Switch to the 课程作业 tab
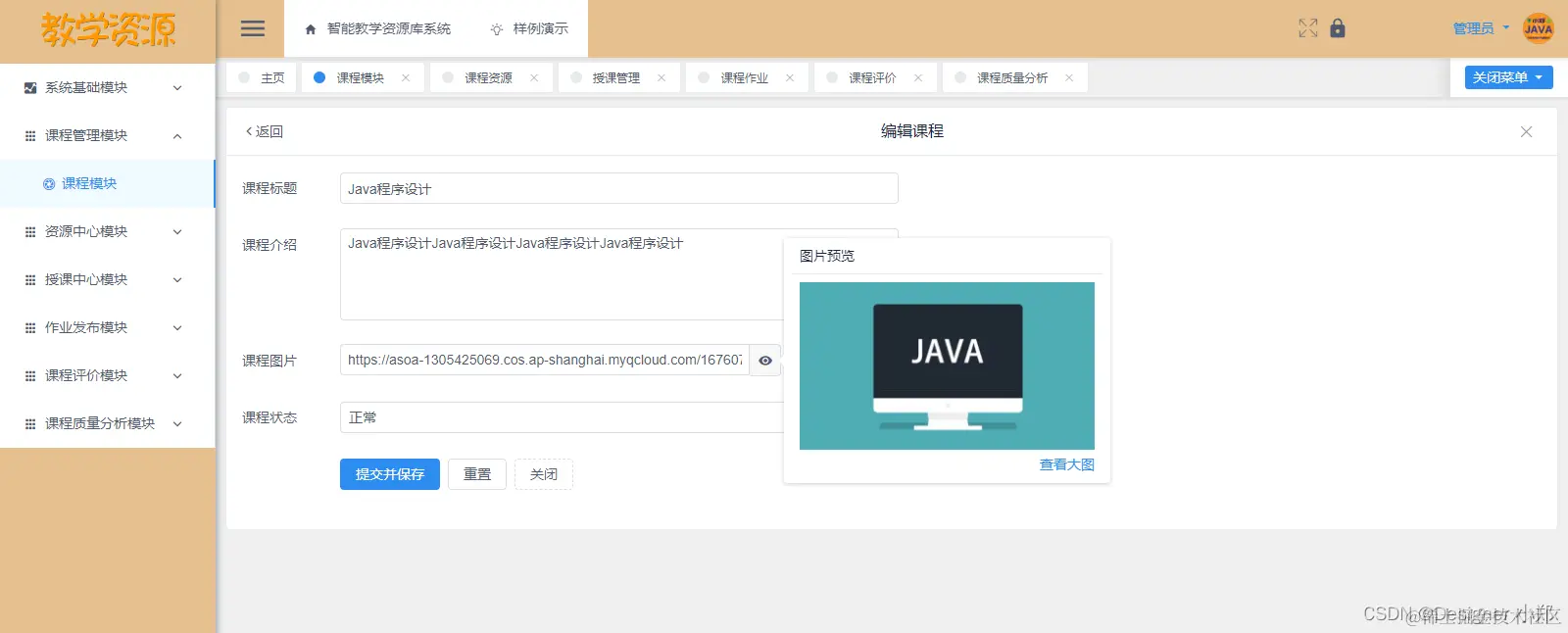The height and width of the screenshot is (633, 1568). 747,77
